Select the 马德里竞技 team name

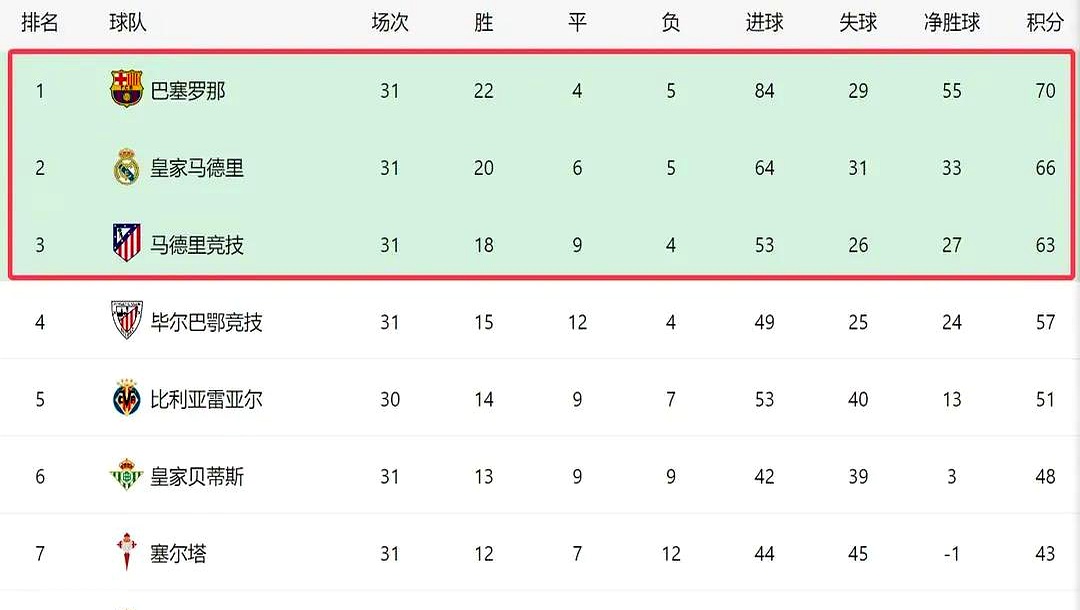[x=197, y=245]
